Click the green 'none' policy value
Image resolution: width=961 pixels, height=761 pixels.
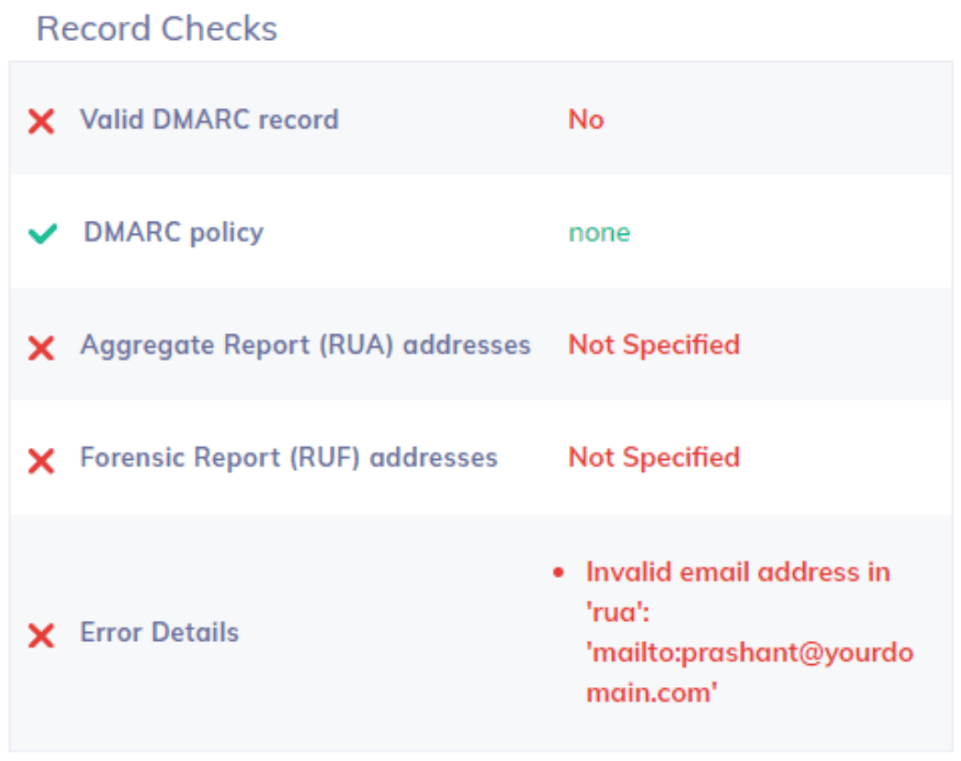click(x=599, y=233)
